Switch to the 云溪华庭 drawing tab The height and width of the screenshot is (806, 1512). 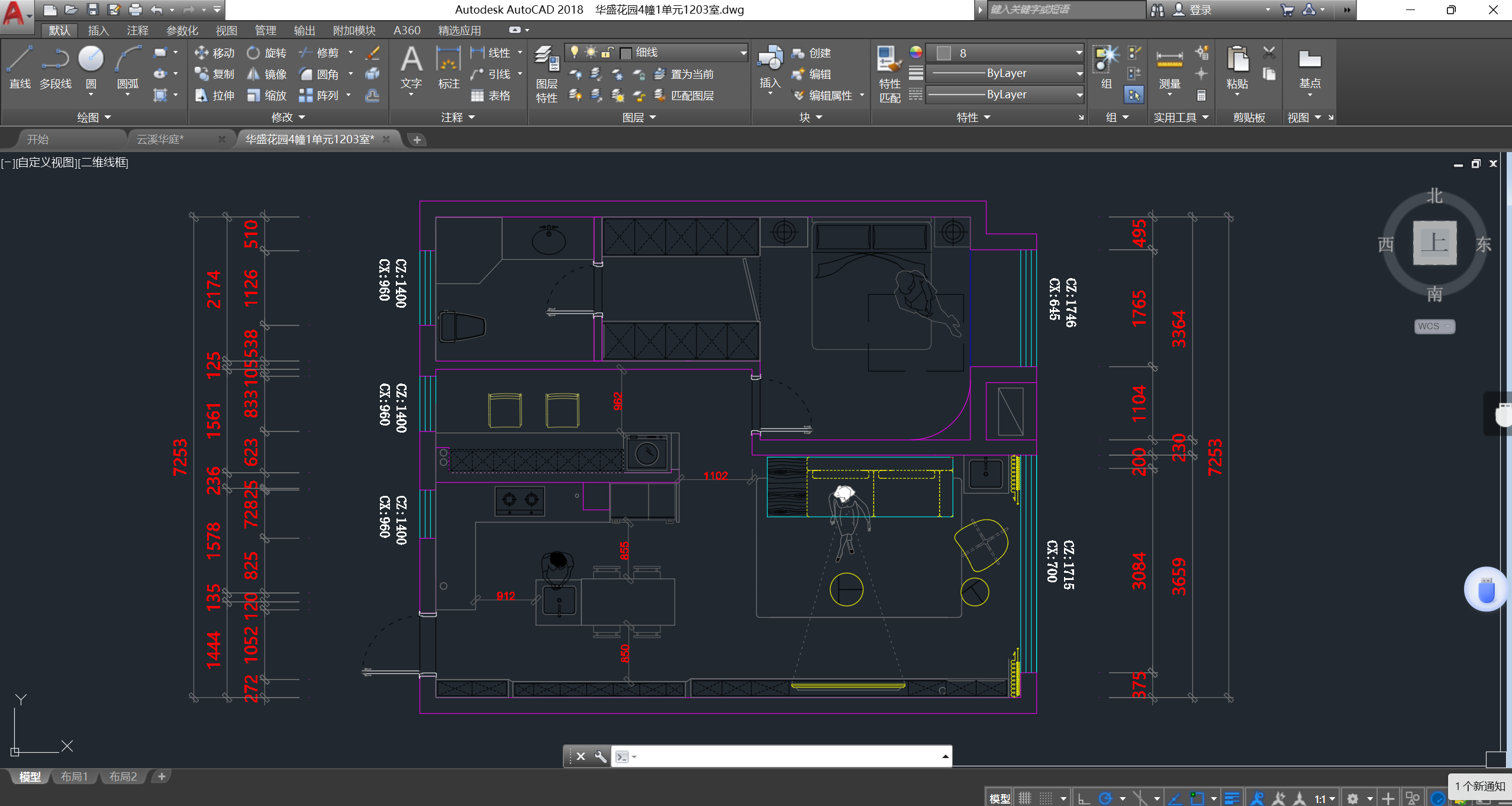(x=160, y=139)
